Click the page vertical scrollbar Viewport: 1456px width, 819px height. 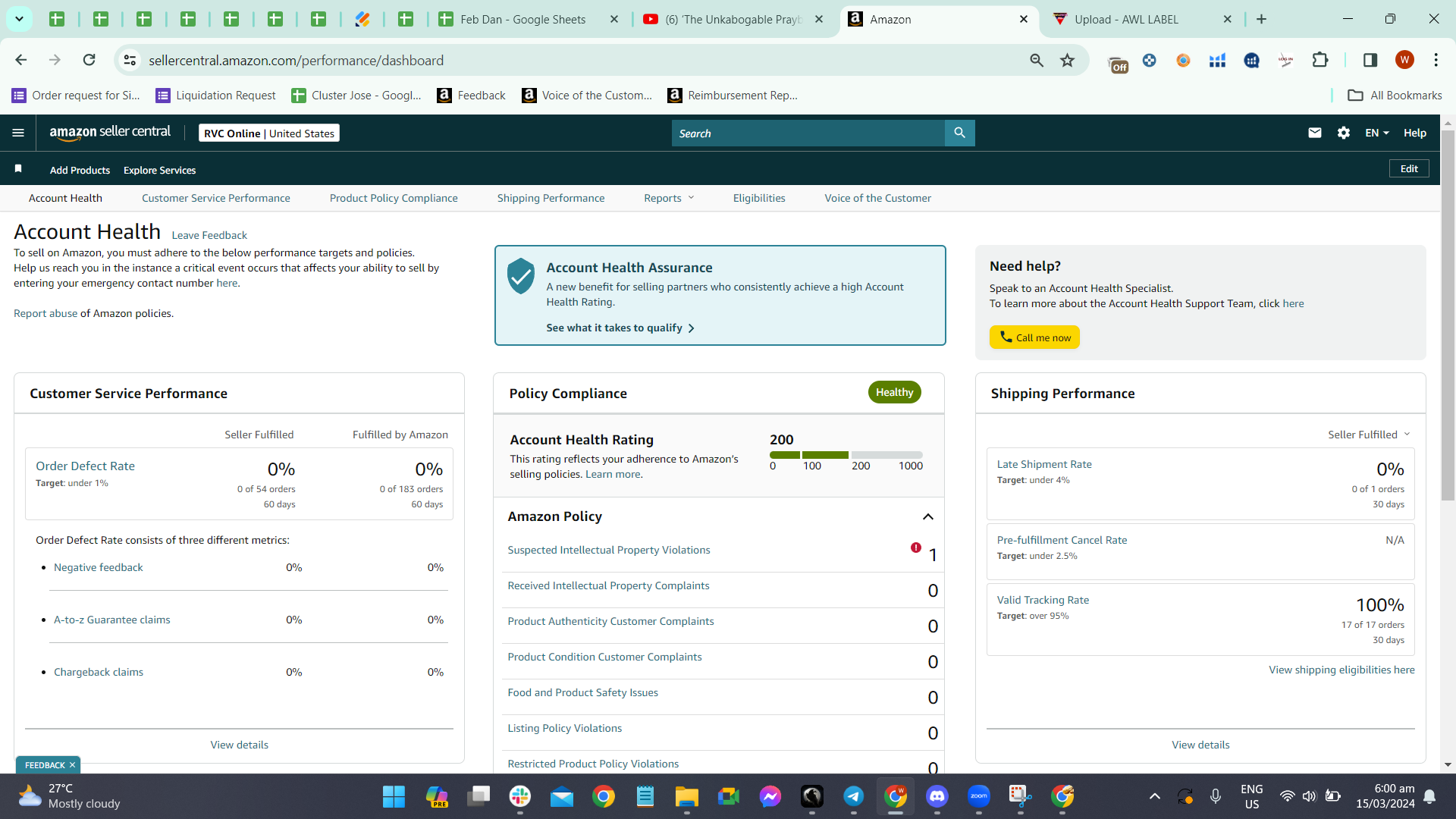1448,315
